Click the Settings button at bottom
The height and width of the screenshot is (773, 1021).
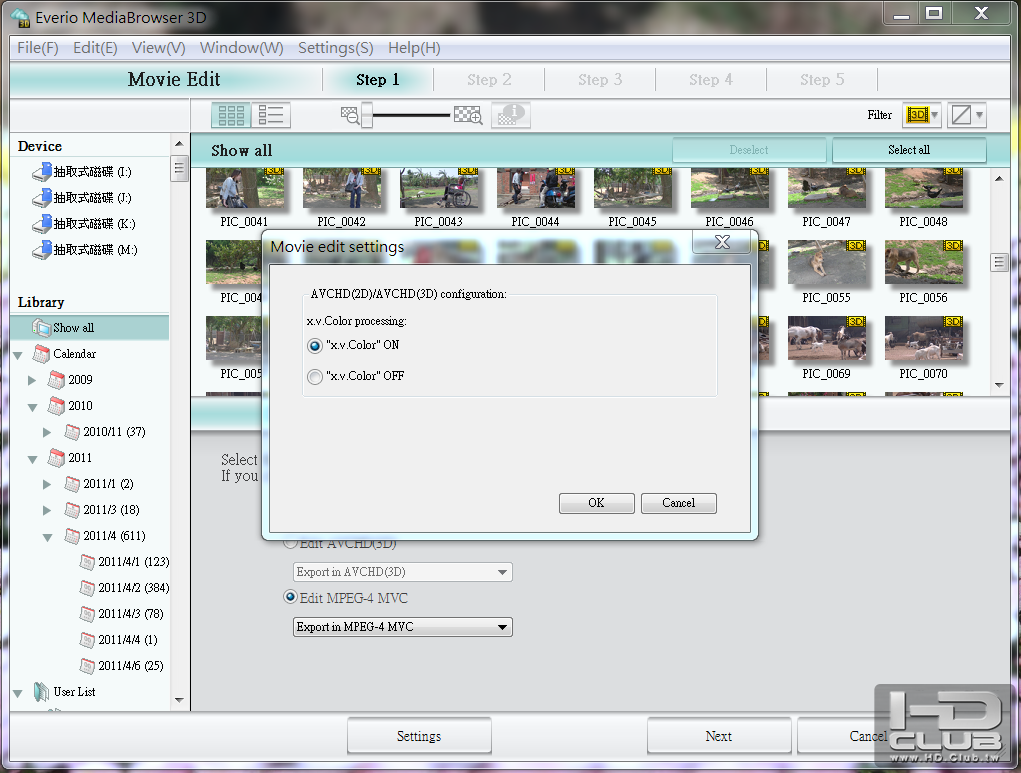click(419, 736)
